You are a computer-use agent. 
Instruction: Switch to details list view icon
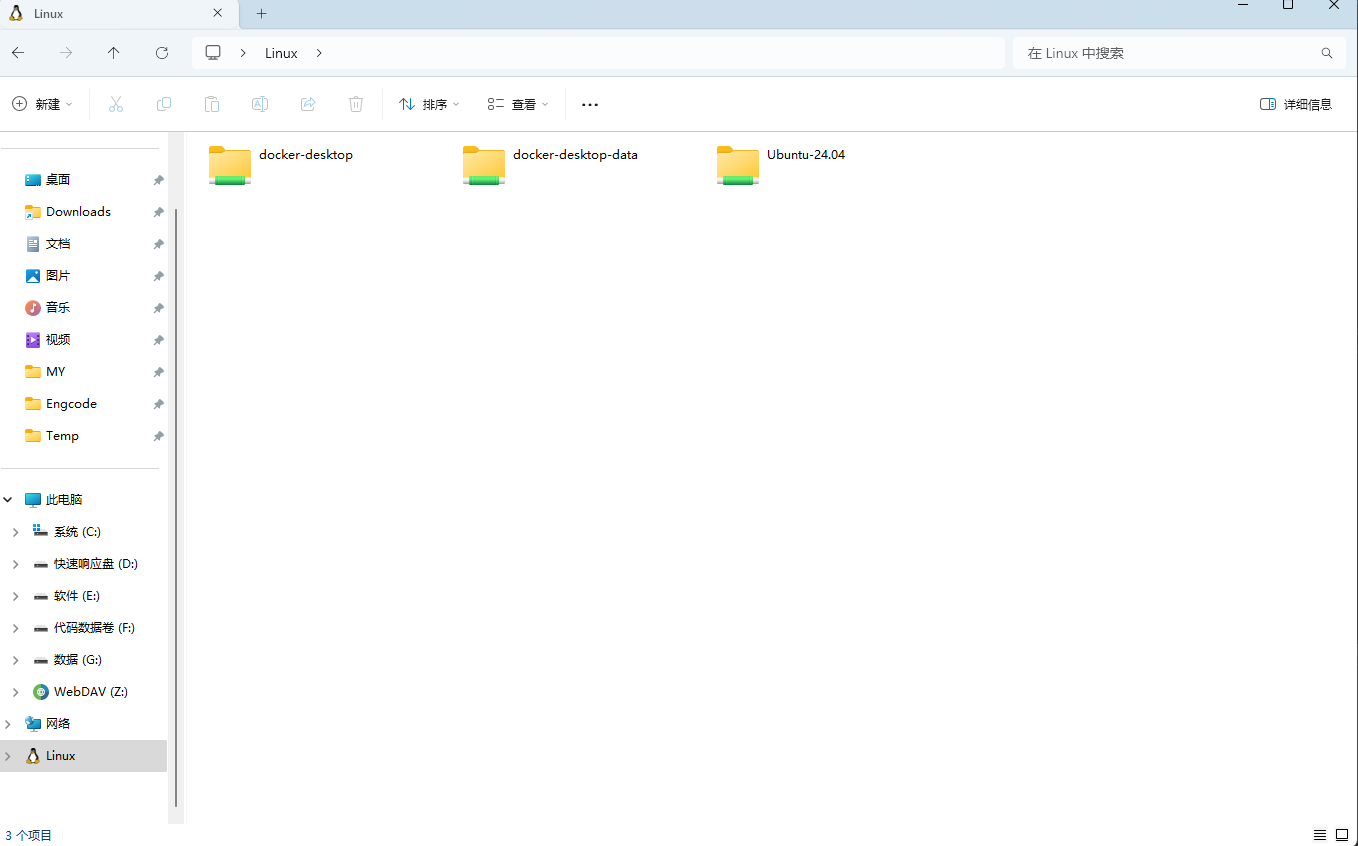tap(1320, 835)
